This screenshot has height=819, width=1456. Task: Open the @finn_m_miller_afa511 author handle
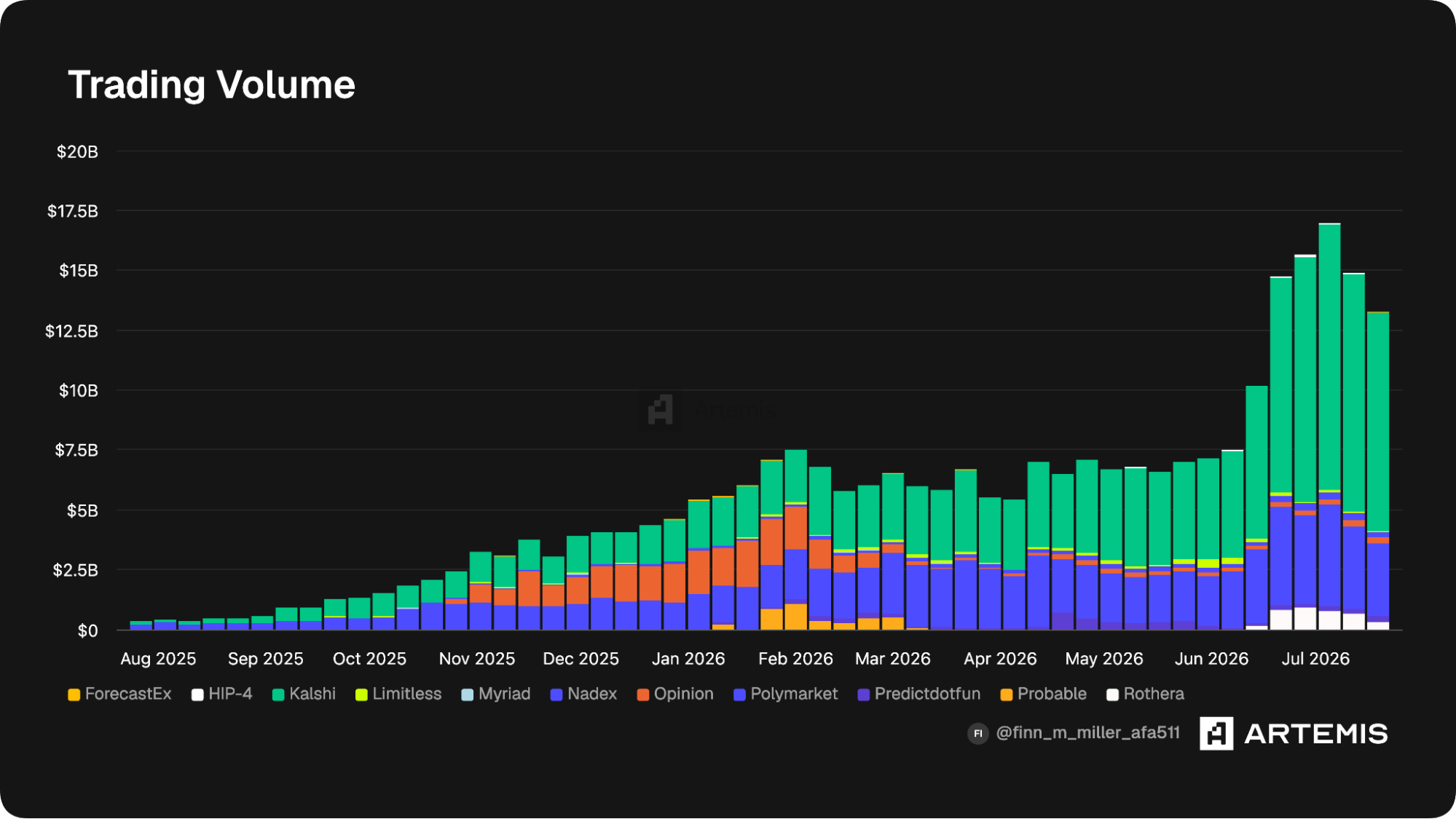coord(1087,732)
